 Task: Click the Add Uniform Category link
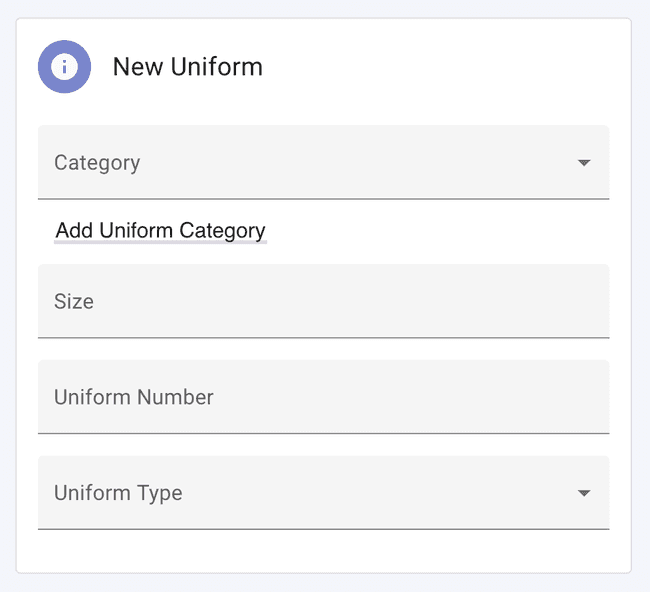point(160,231)
